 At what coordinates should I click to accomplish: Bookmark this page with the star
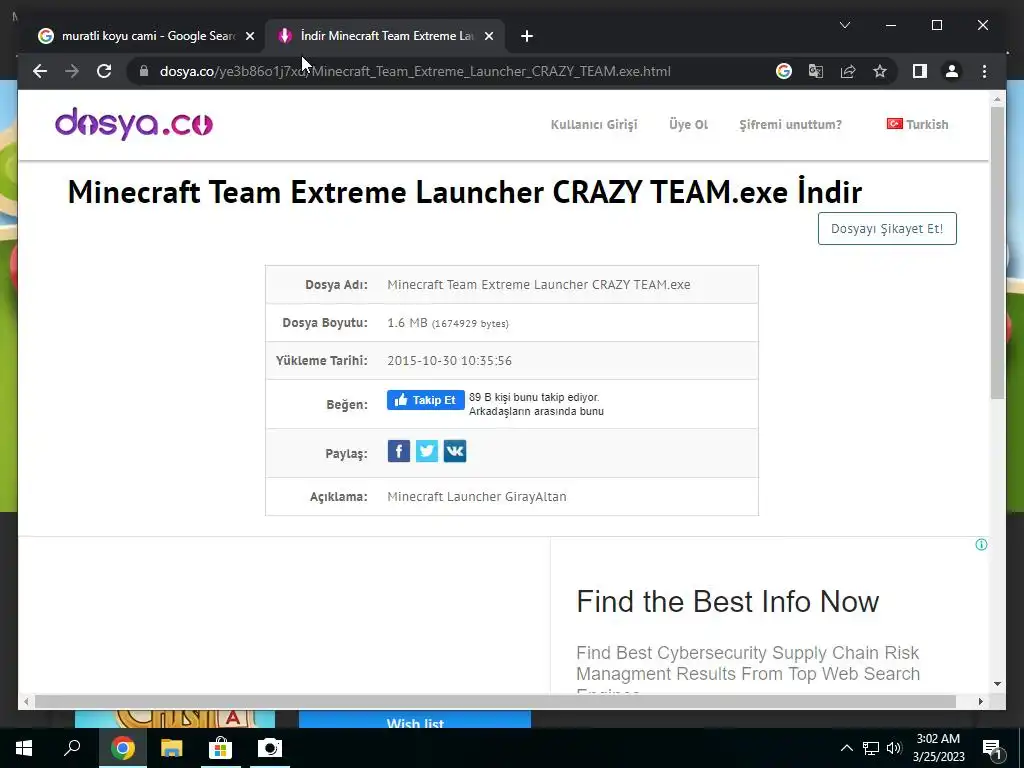[x=880, y=71]
